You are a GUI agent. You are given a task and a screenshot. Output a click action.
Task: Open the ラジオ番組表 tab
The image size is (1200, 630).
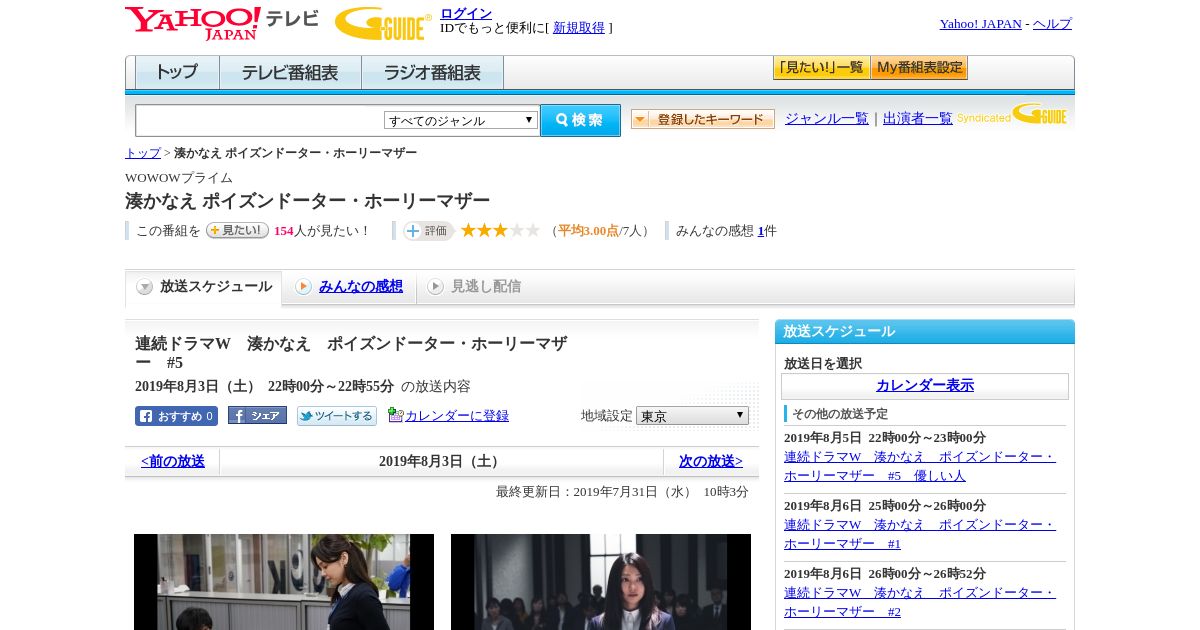(x=432, y=73)
